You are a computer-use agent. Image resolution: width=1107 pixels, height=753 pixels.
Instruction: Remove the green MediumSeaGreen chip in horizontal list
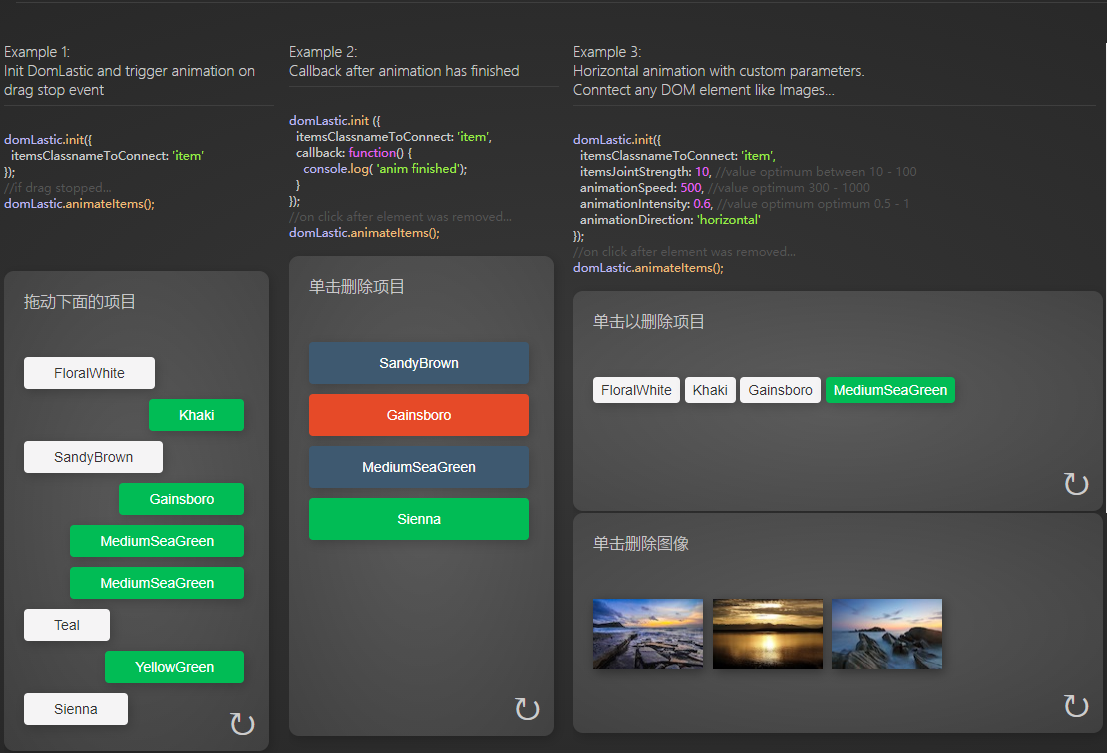(x=890, y=390)
